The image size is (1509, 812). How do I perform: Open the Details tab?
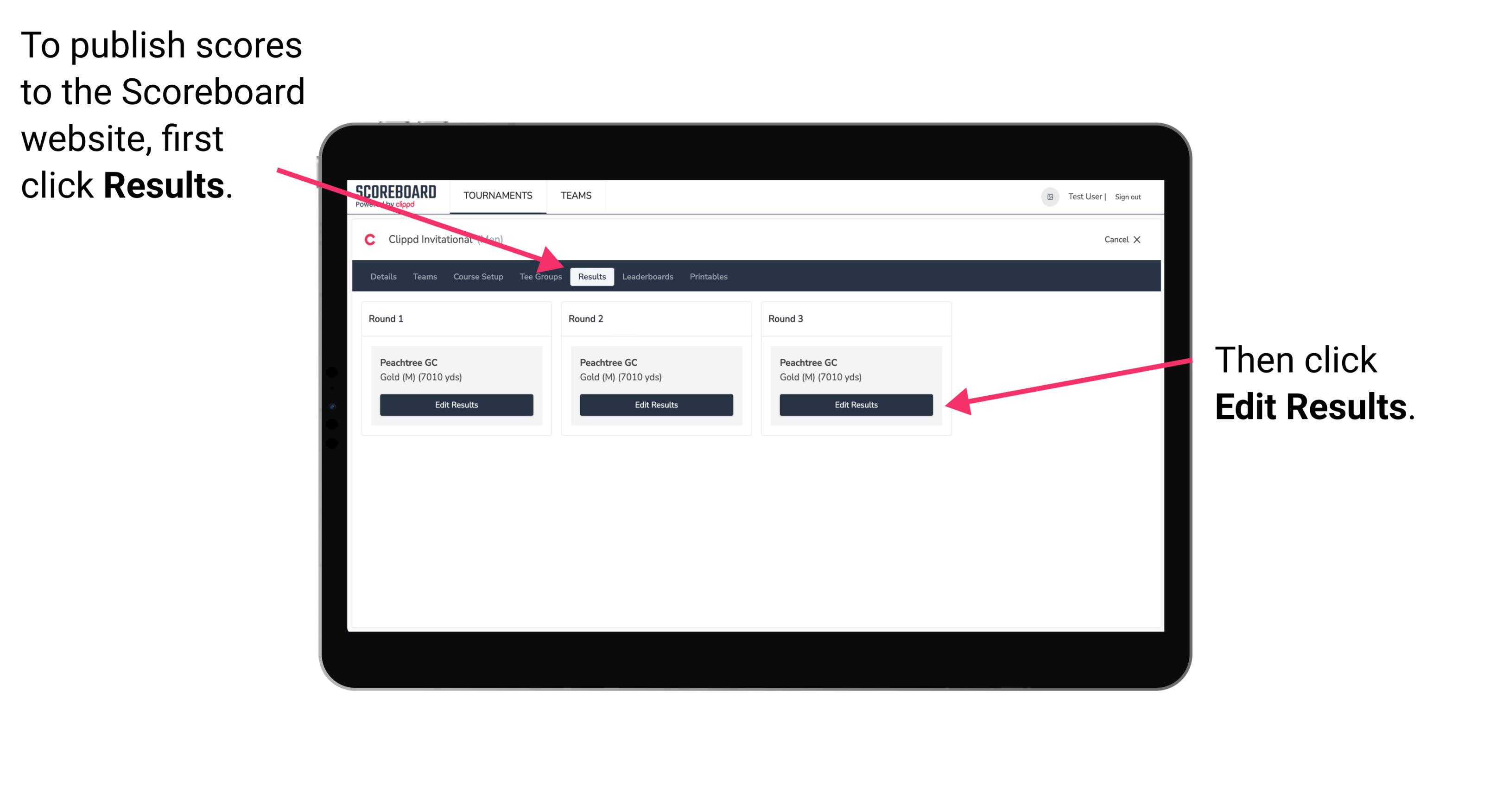382,276
